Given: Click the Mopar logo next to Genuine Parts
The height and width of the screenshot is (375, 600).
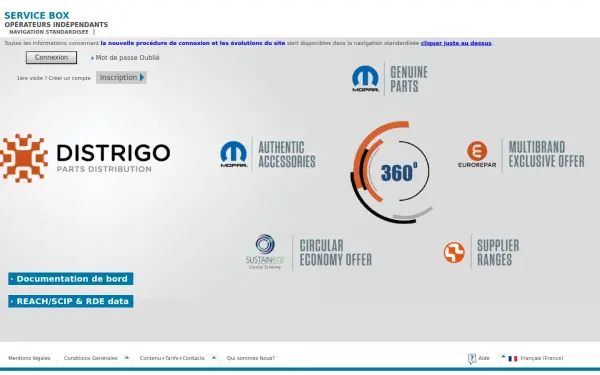Looking at the screenshot, I should (365, 79).
